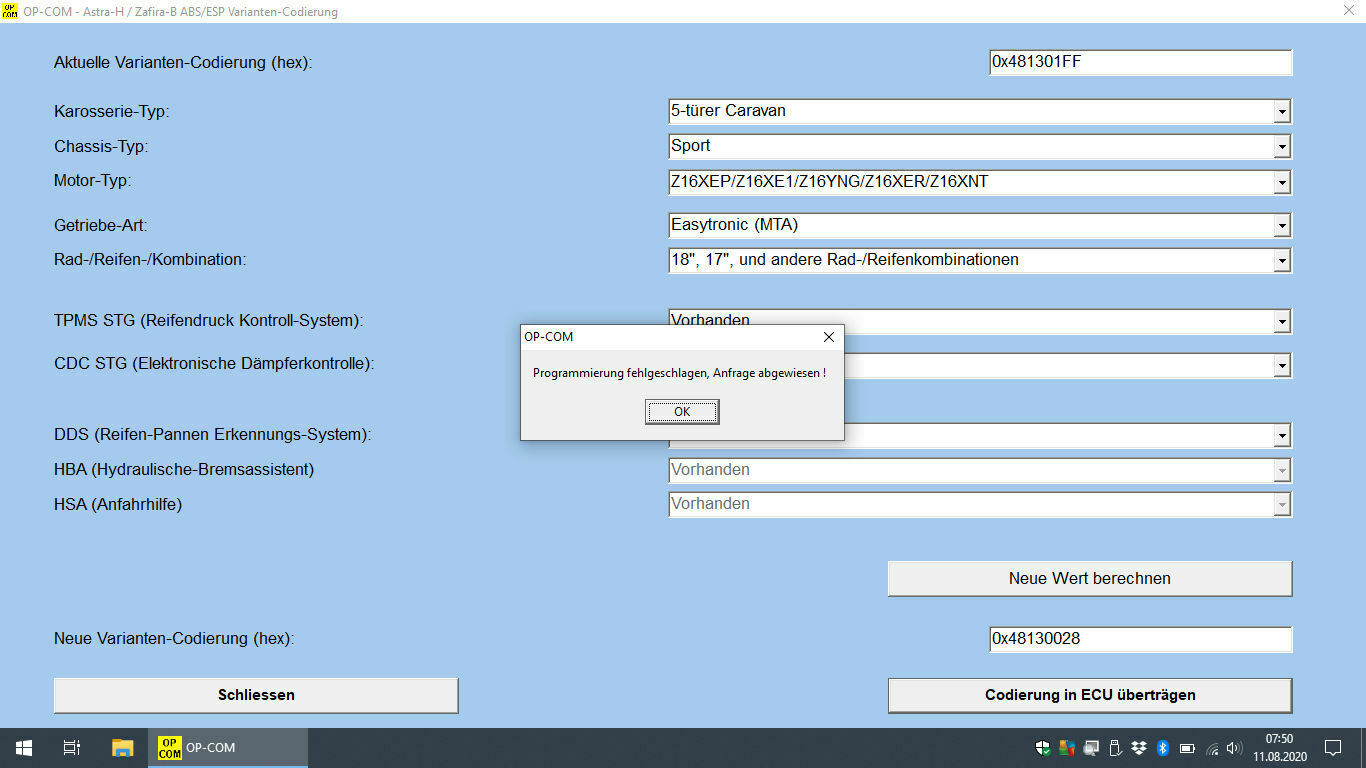The height and width of the screenshot is (768, 1366).
Task: Open File Explorer from the taskbar
Action: (x=122, y=747)
